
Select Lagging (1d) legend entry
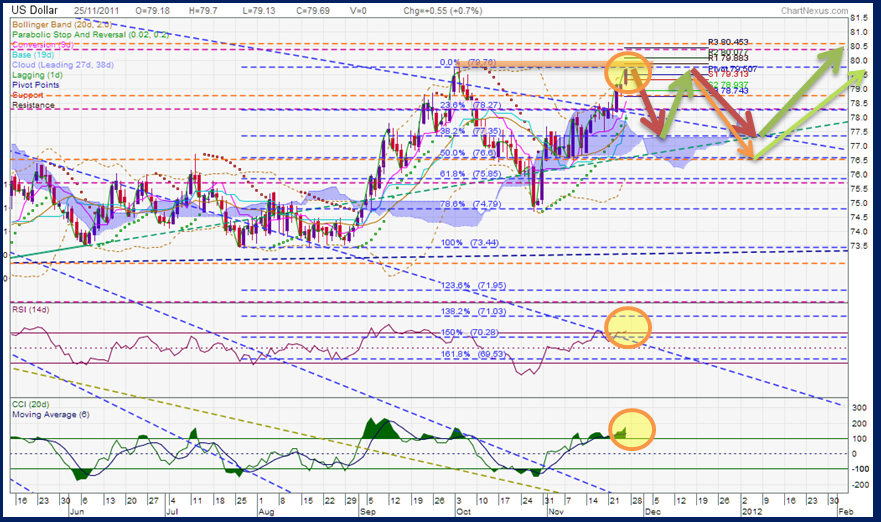[38, 75]
